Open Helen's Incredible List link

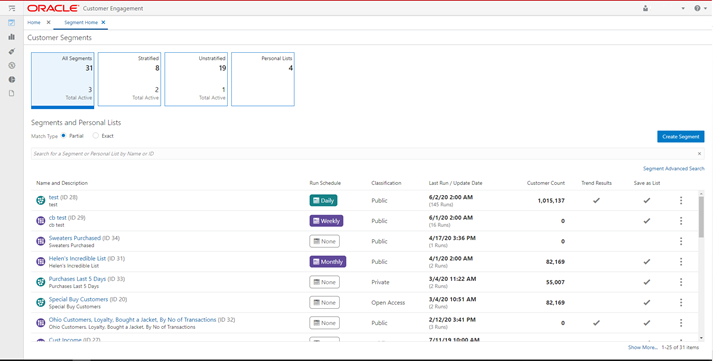click(x=77, y=258)
